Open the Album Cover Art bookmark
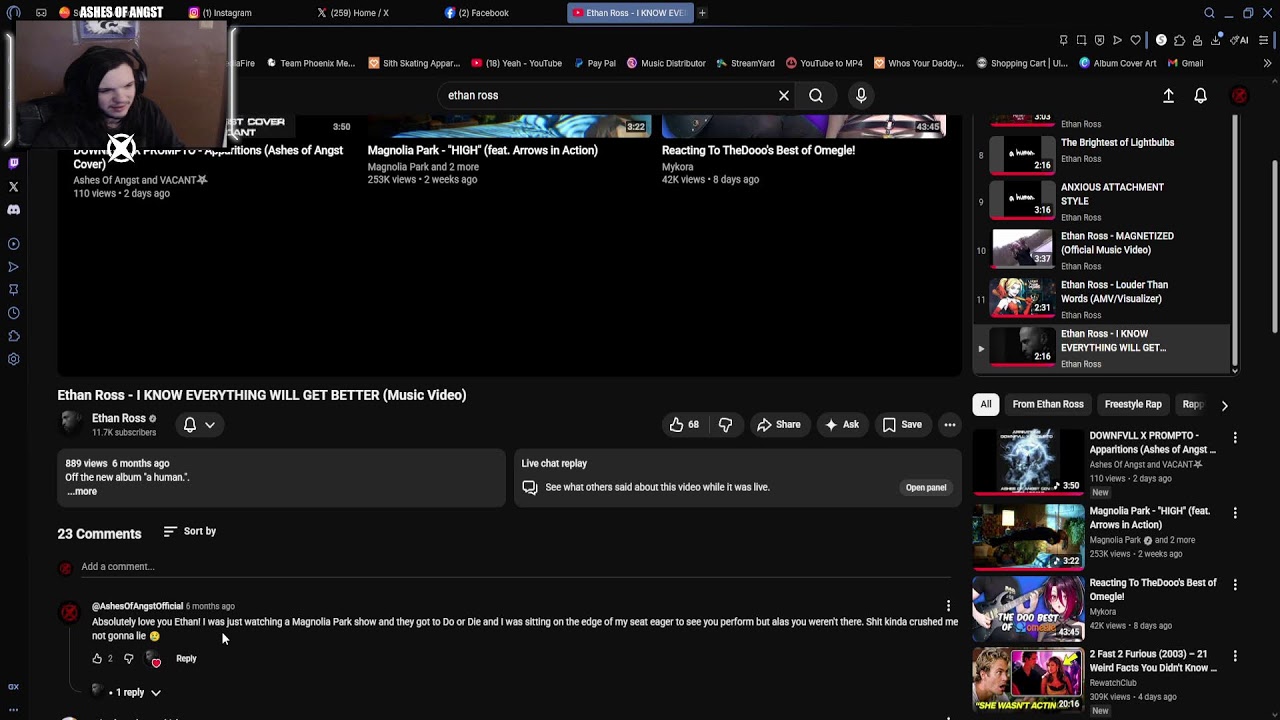Screen dimensions: 1280x720 point(1117,63)
